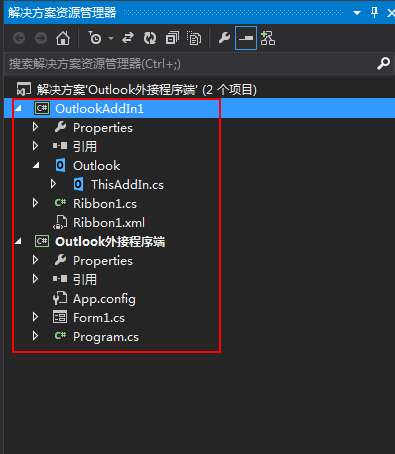Screen dimensions: 395x454
Task: Select Program.cs file
Action: point(106,337)
